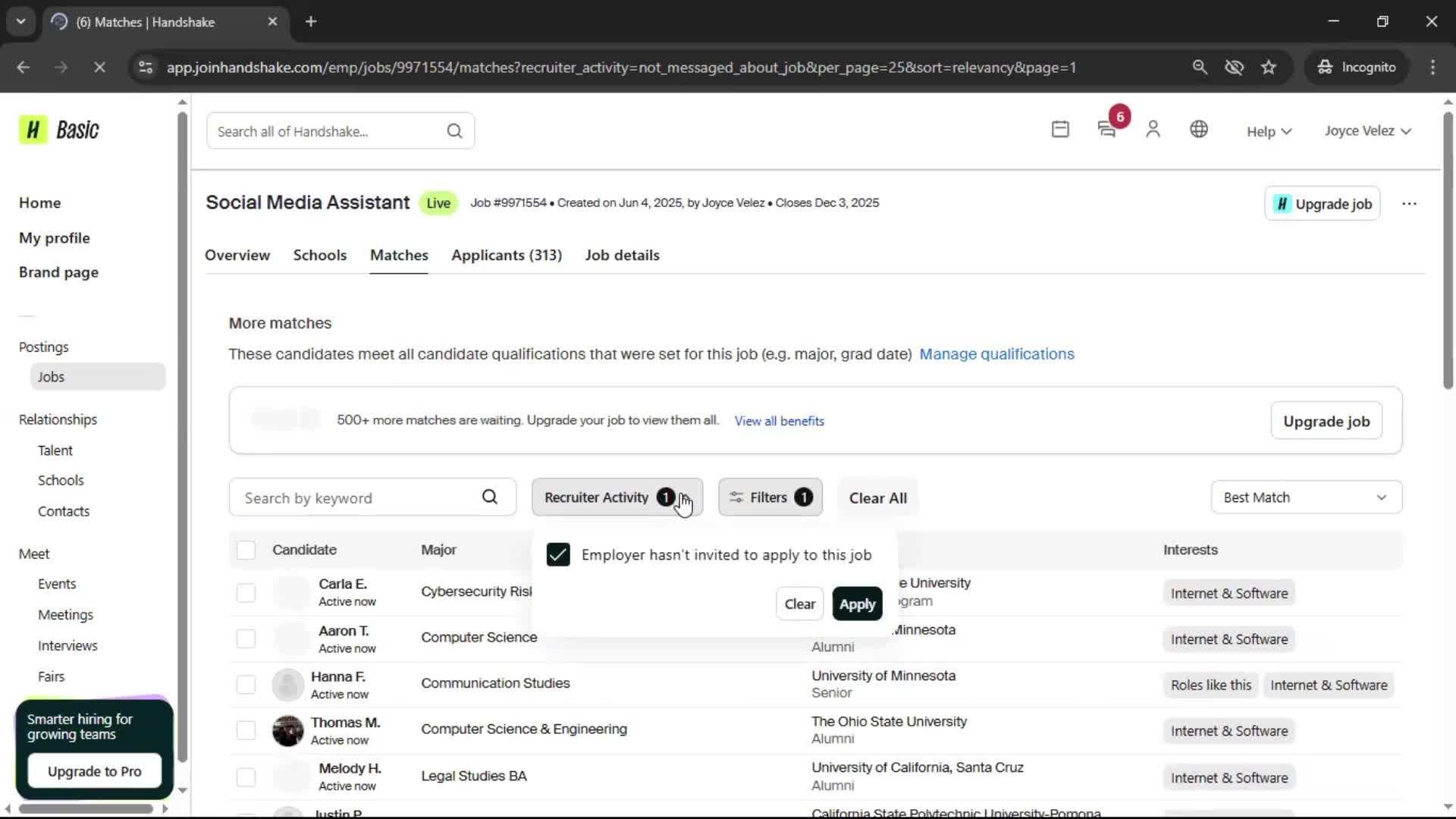Select Jobs under Postings
This screenshot has height=819, width=1456.
point(98,377)
